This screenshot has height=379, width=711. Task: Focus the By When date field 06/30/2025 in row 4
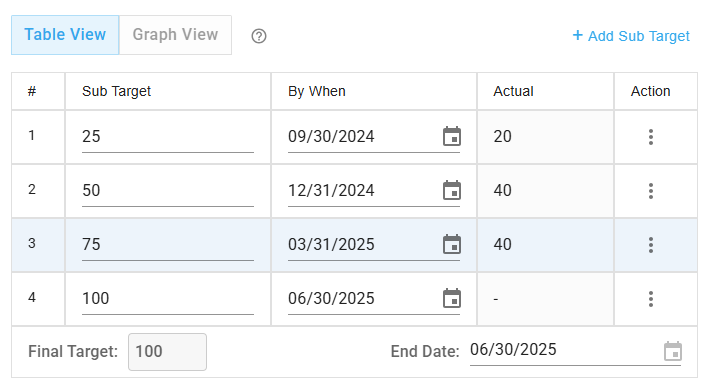tap(364, 298)
